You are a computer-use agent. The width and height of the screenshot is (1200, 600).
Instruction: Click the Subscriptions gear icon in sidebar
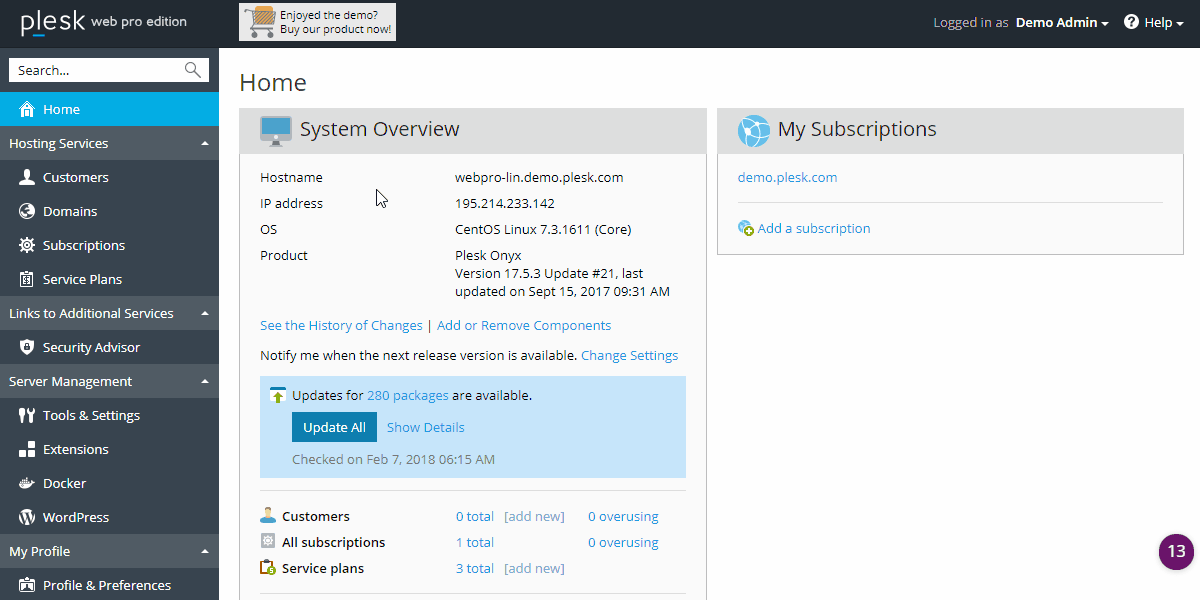pyautogui.click(x=27, y=245)
